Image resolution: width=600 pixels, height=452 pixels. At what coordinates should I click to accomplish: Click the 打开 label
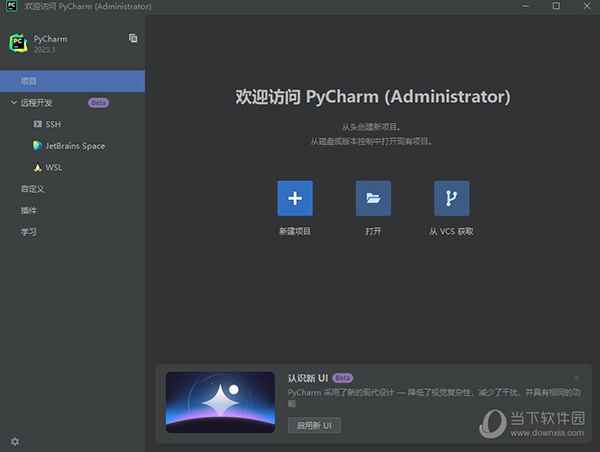373,231
